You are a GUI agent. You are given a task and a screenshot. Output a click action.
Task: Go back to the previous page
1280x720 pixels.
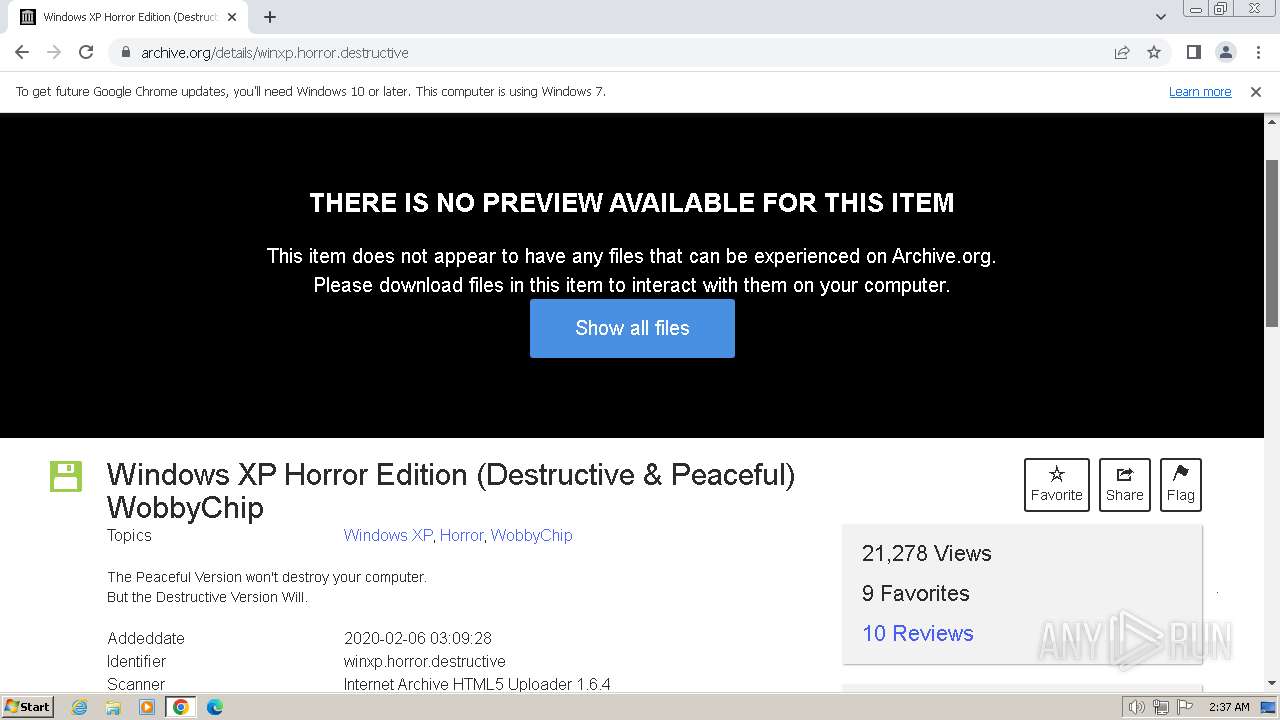[x=22, y=52]
